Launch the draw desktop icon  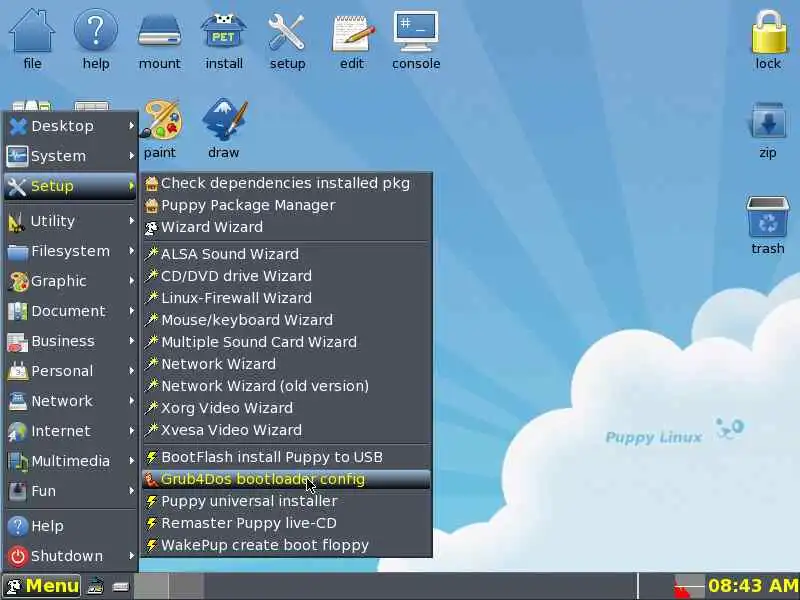tap(224, 128)
